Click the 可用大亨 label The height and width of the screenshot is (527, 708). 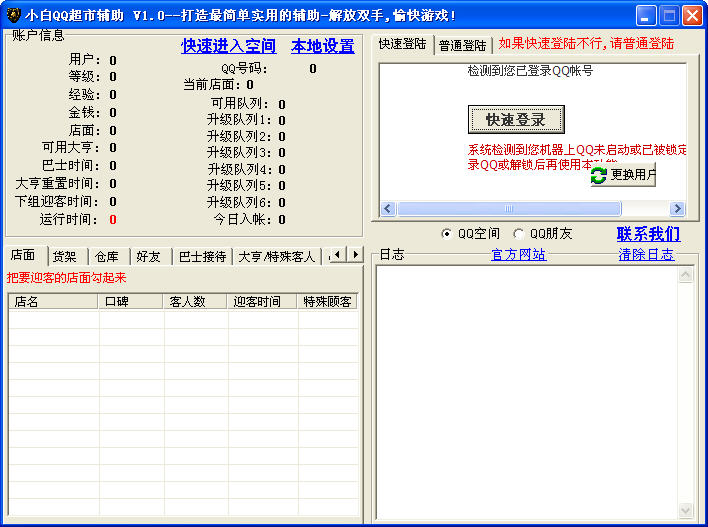(x=71, y=148)
